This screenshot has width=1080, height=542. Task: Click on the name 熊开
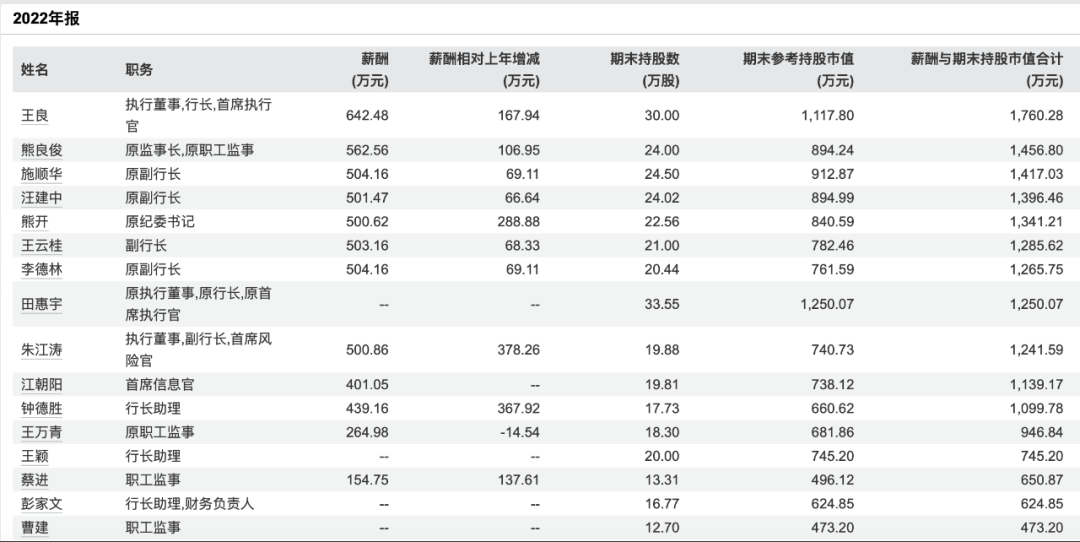click(35, 221)
